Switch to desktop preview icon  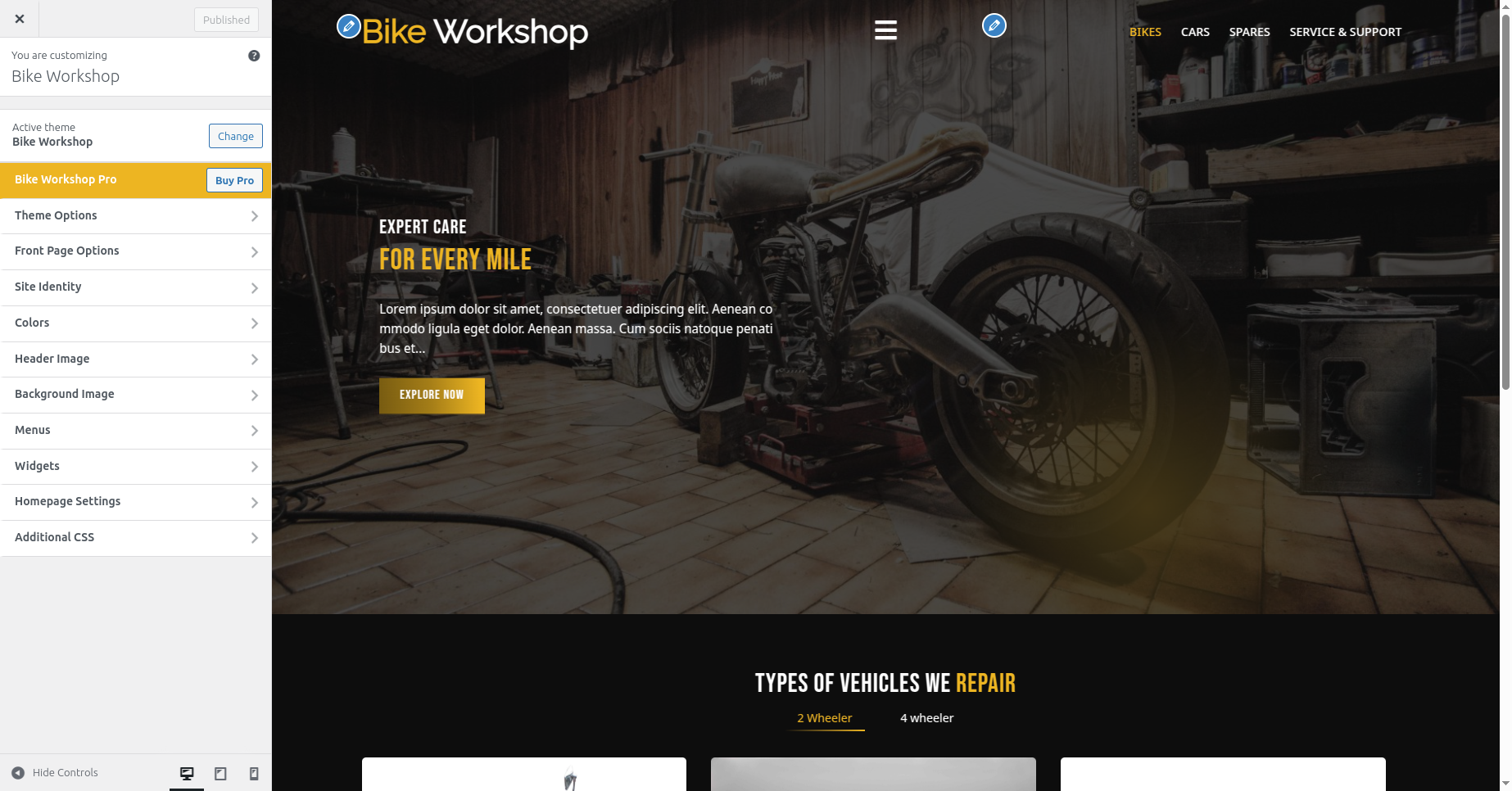pos(187,773)
